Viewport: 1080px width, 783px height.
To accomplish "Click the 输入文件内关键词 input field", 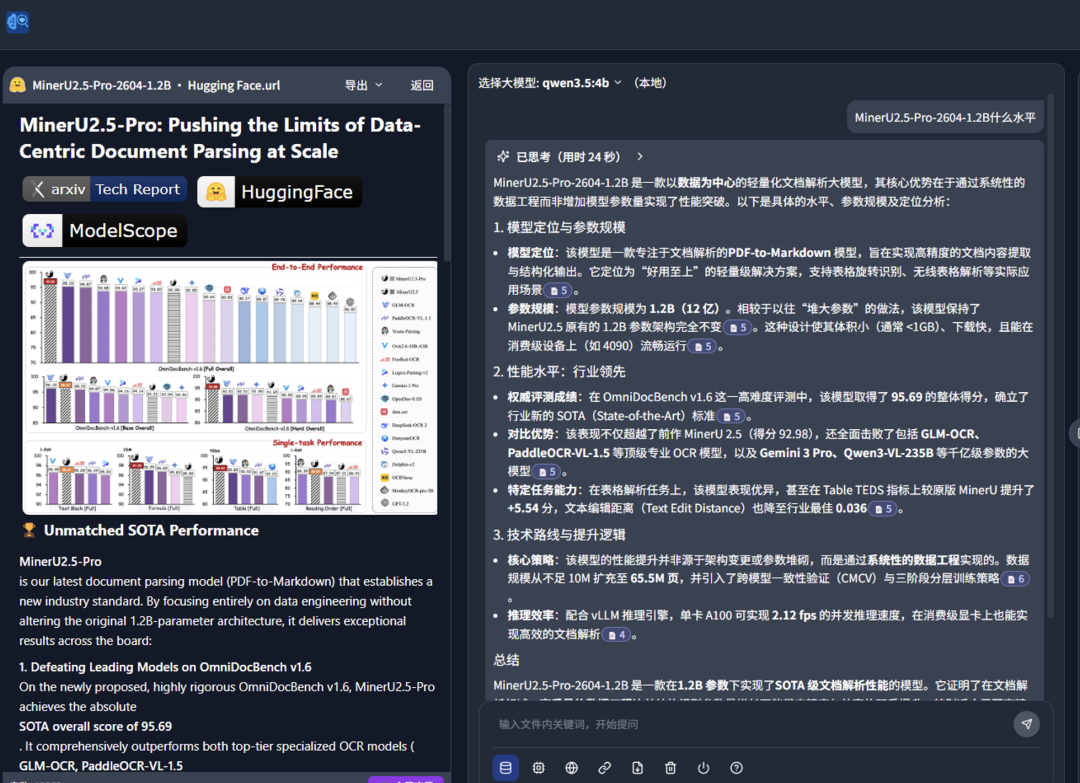I will (x=700, y=723).
